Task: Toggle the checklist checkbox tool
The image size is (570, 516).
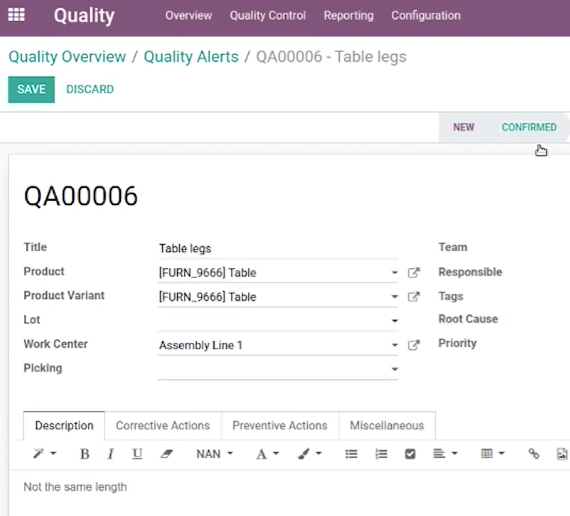Action: click(410, 454)
